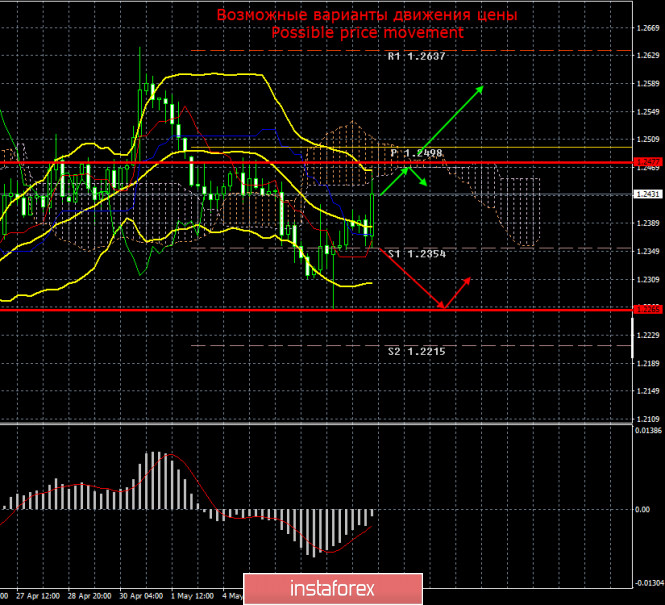The width and height of the screenshot is (665, 605).
Task: Select the S2 1.2215 support label
Action: pos(416,351)
